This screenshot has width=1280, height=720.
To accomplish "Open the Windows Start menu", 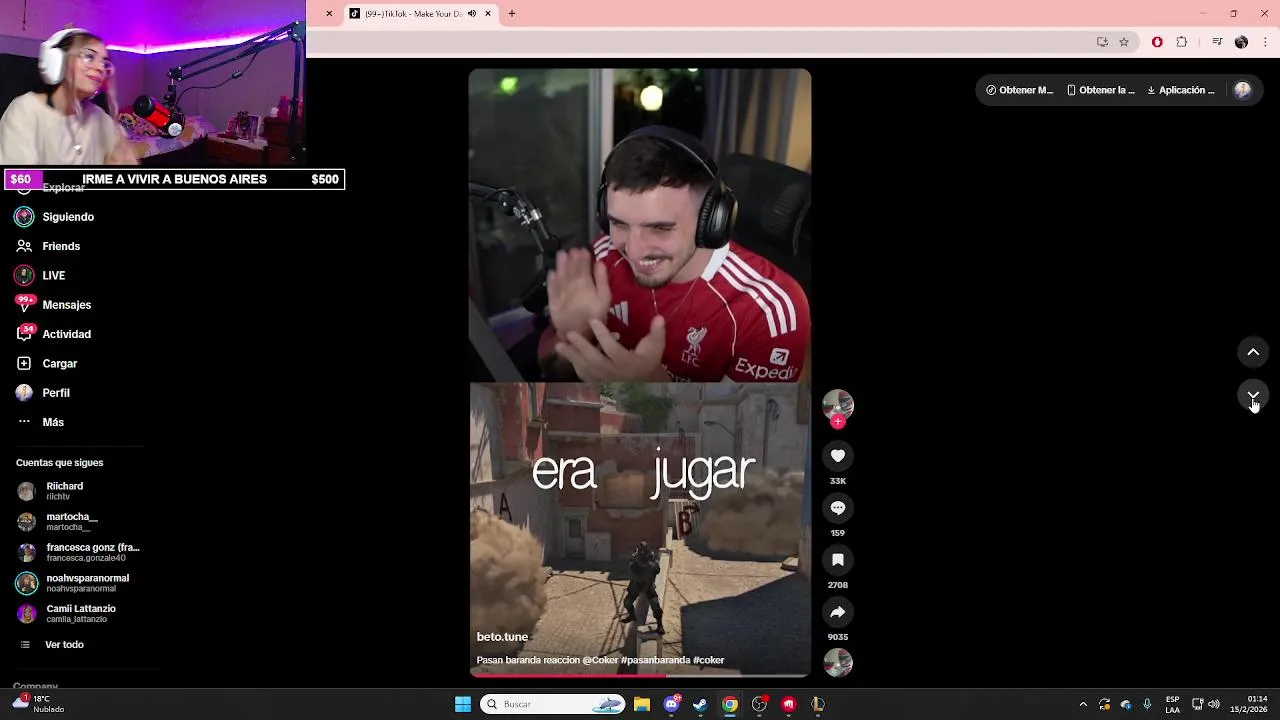I will click(x=463, y=704).
